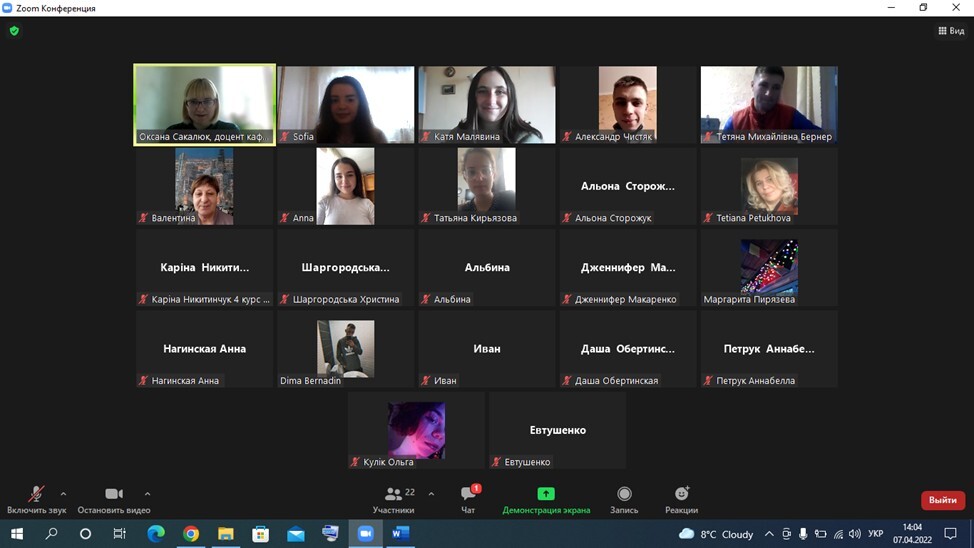Select Даша Обертинская participant tile
The height and width of the screenshot is (548, 974).
coord(628,349)
